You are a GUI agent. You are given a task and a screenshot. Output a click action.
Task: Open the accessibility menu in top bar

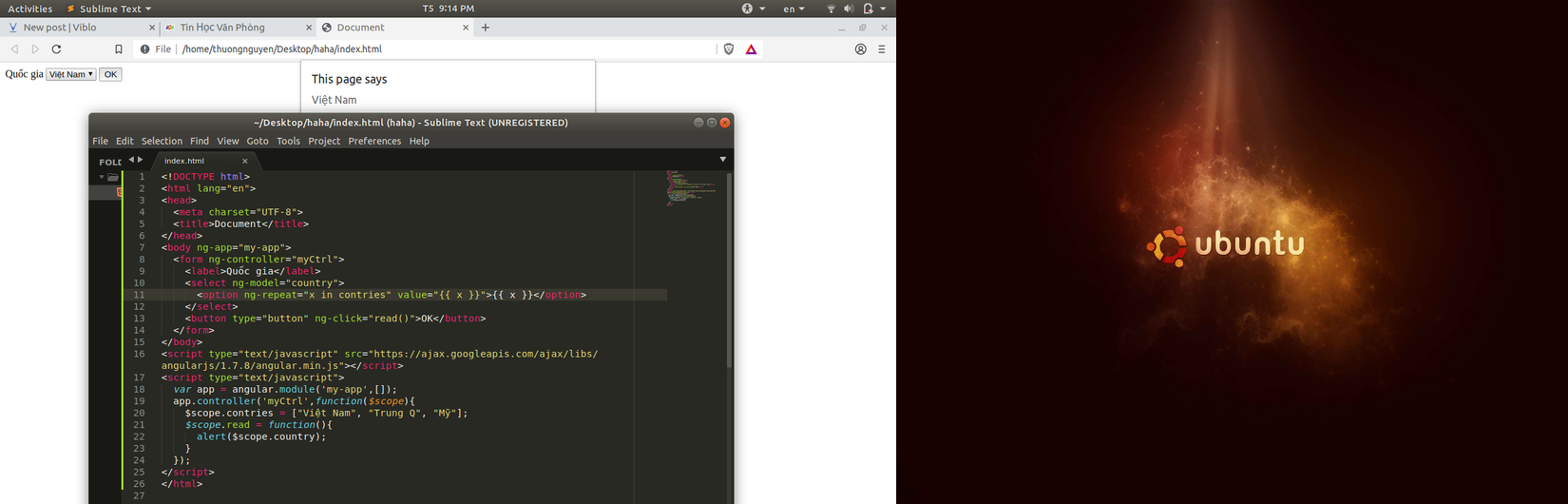click(x=753, y=9)
